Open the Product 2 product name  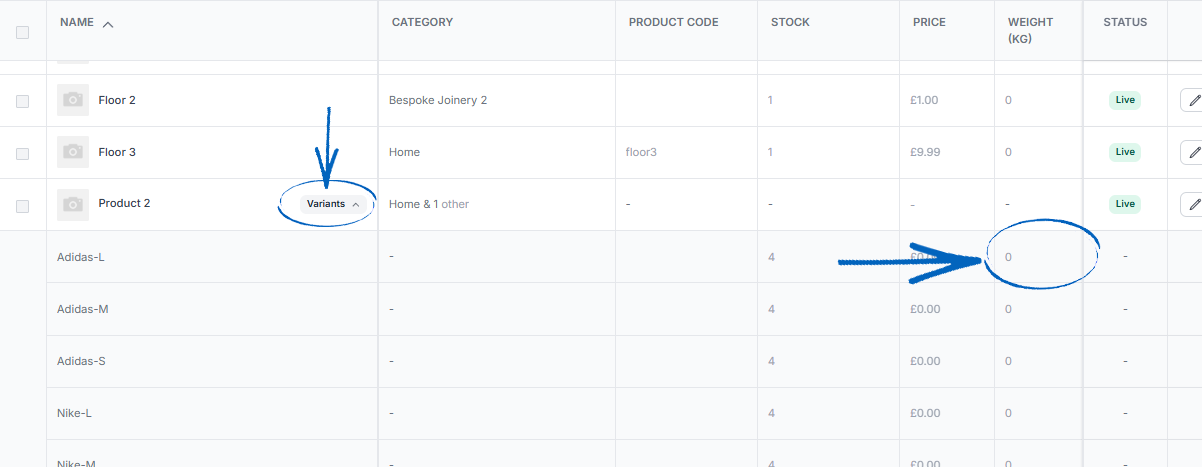pos(124,203)
